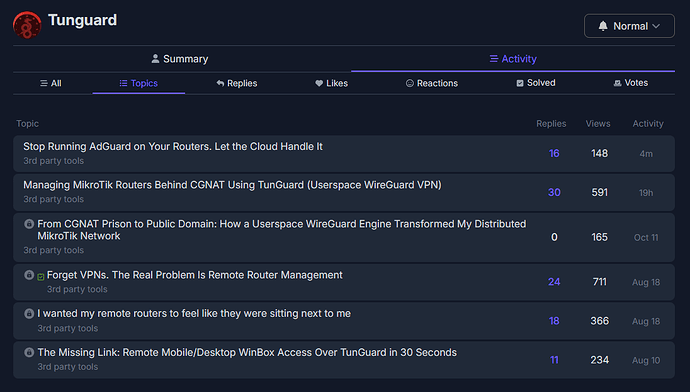This screenshot has height=392, width=690.
Task: Sort by the Replies column header
Action: coord(551,124)
